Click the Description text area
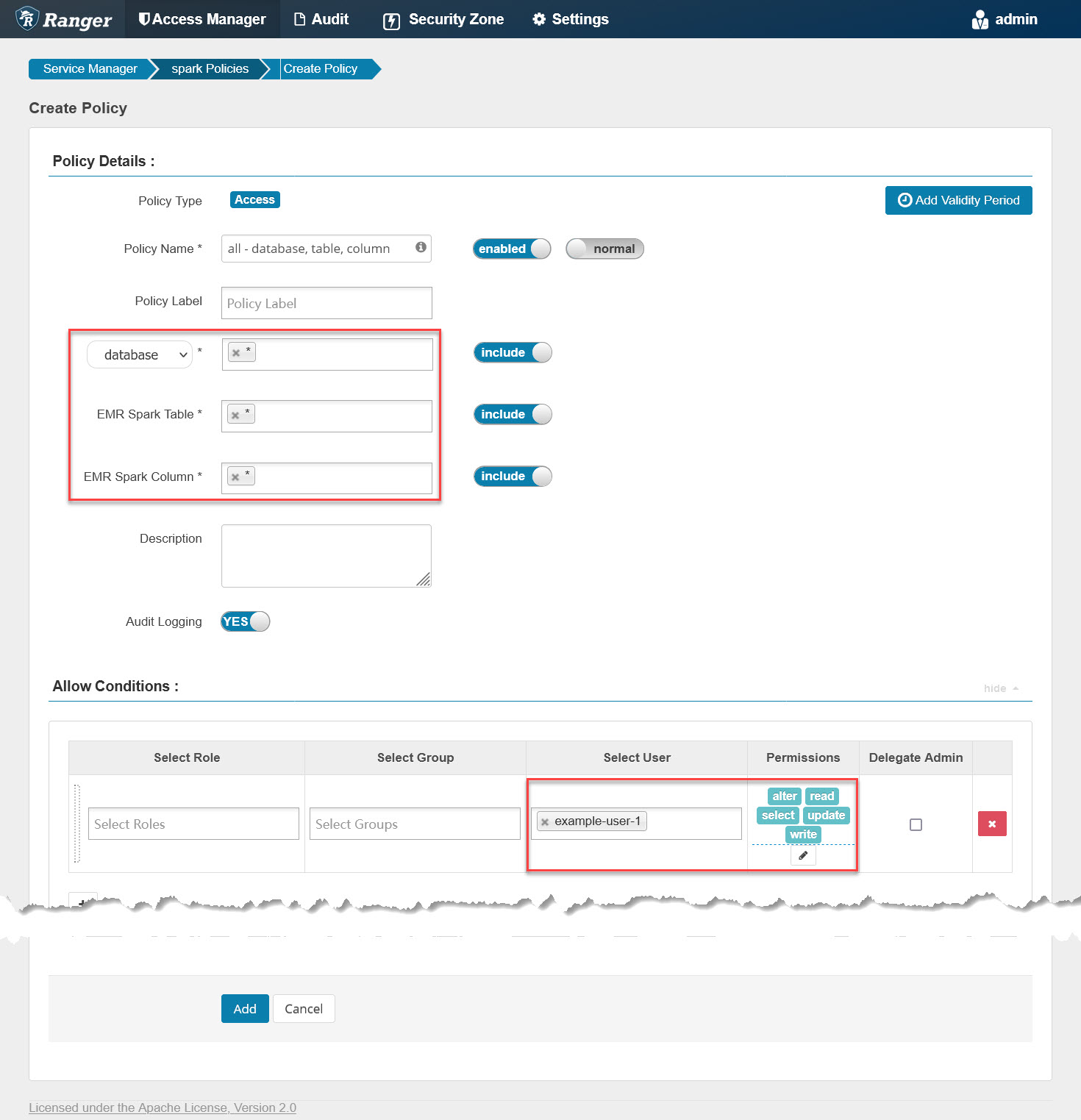Viewport: 1081px width, 1120px height. (326, 556)
